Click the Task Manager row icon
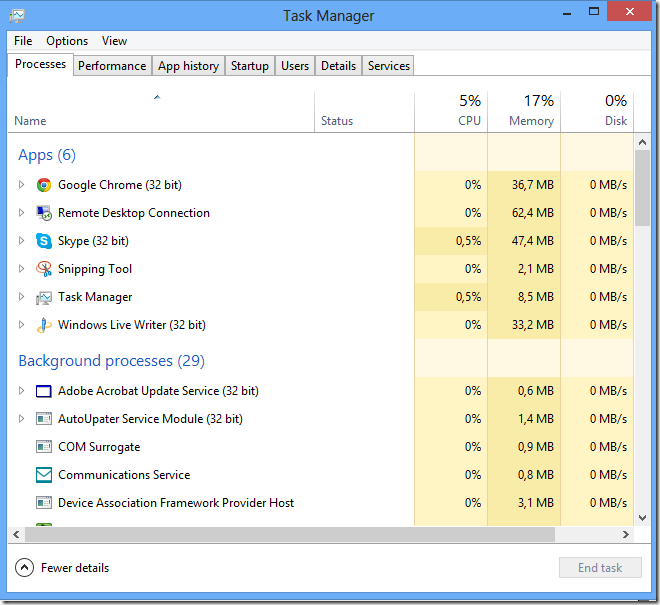The width and height of the screenshot is (660, 605). click(x=44, y=297)
